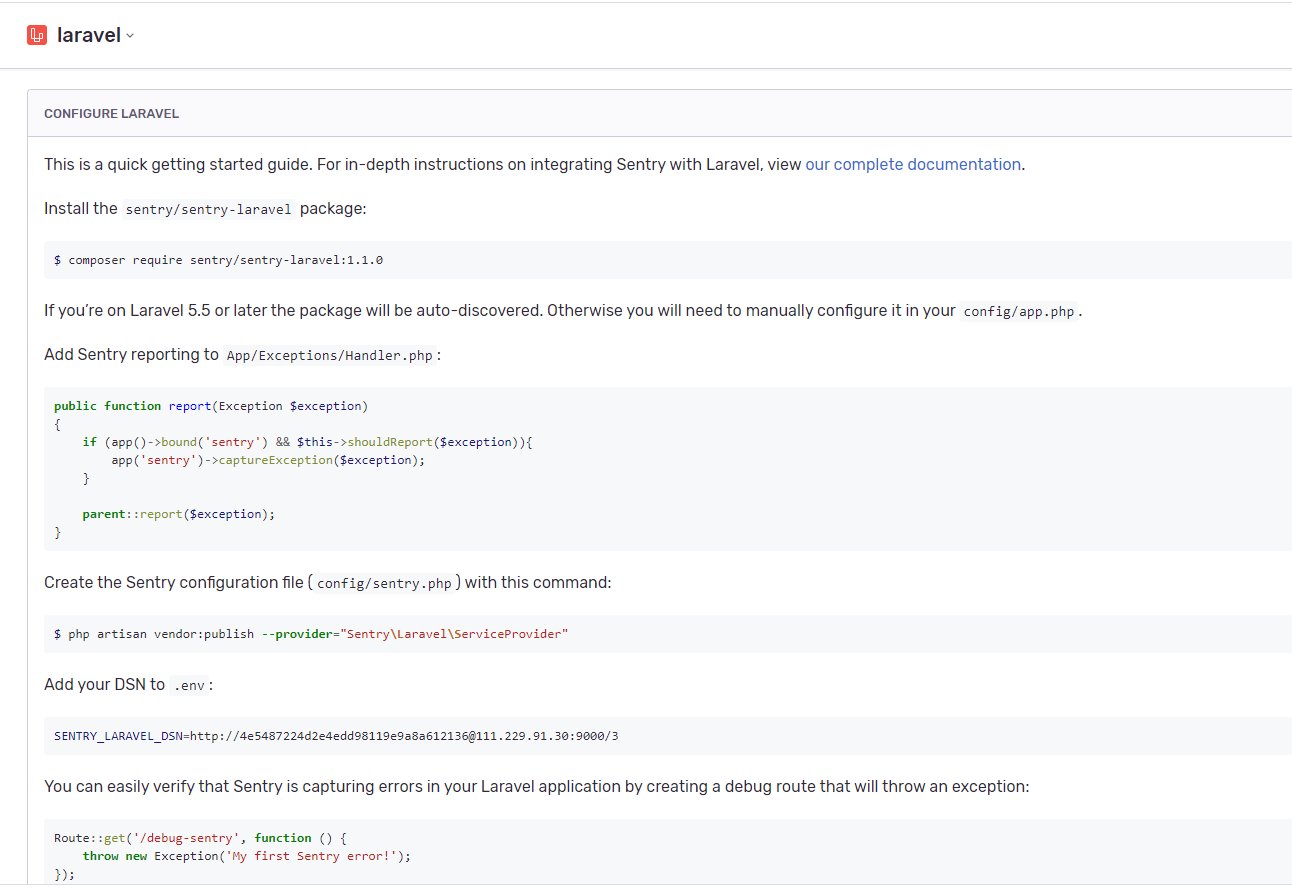Image resolution: width=1292 pixels, height=889 pixels.
Task: Click the 'throw new Exception' code line
Action: (247, 856)
